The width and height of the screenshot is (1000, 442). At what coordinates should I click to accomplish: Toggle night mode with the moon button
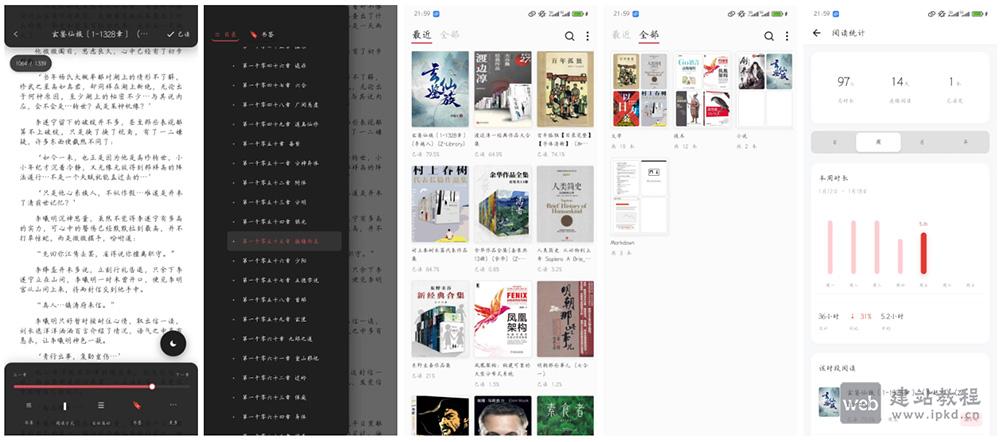pyautogui.click(x=173, y=344)
